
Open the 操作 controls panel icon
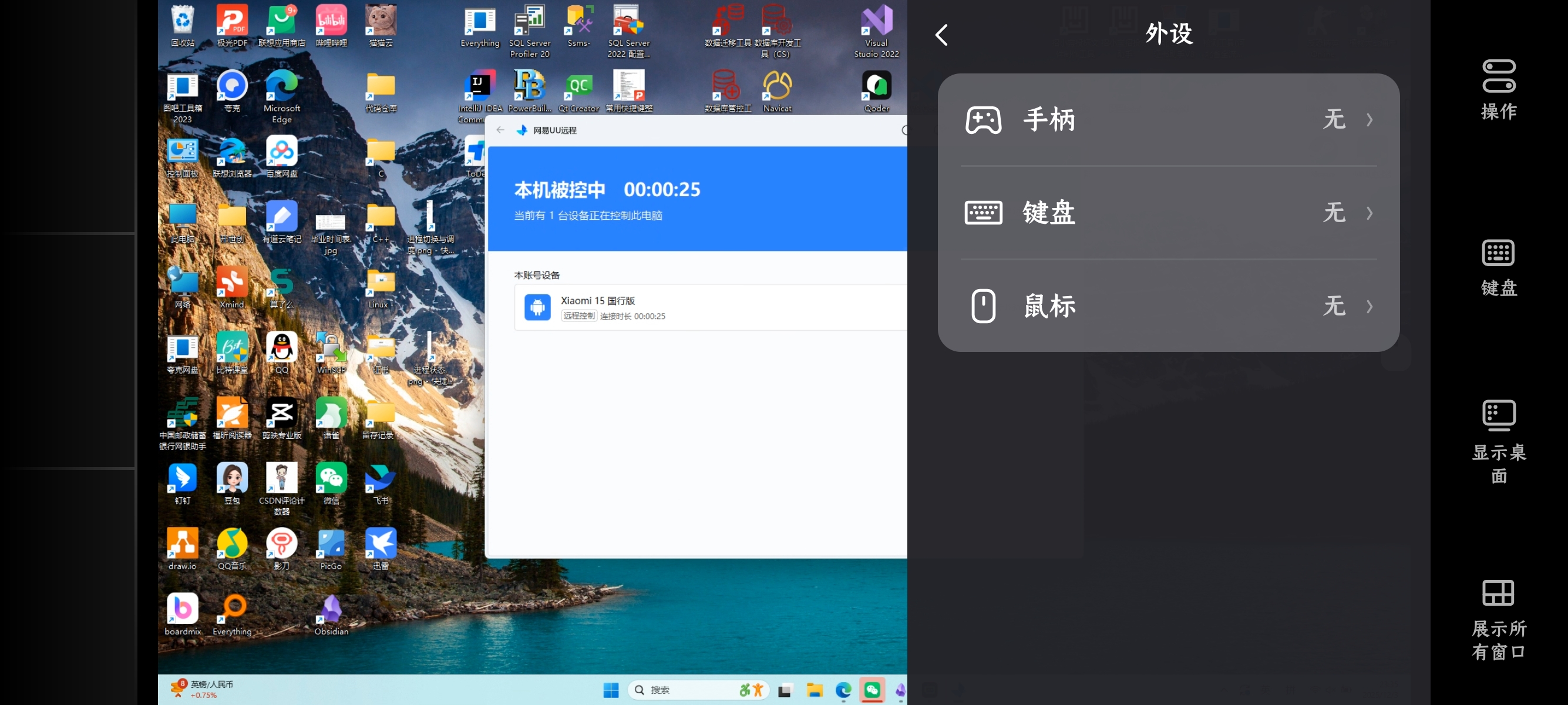coord(1498,77)
